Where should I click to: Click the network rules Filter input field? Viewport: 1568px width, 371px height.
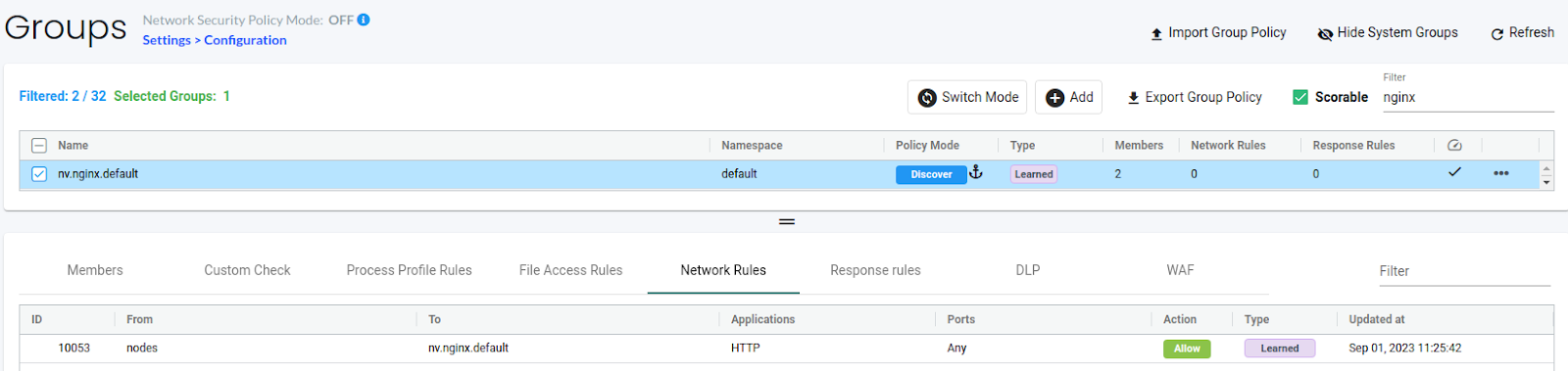1465,271
